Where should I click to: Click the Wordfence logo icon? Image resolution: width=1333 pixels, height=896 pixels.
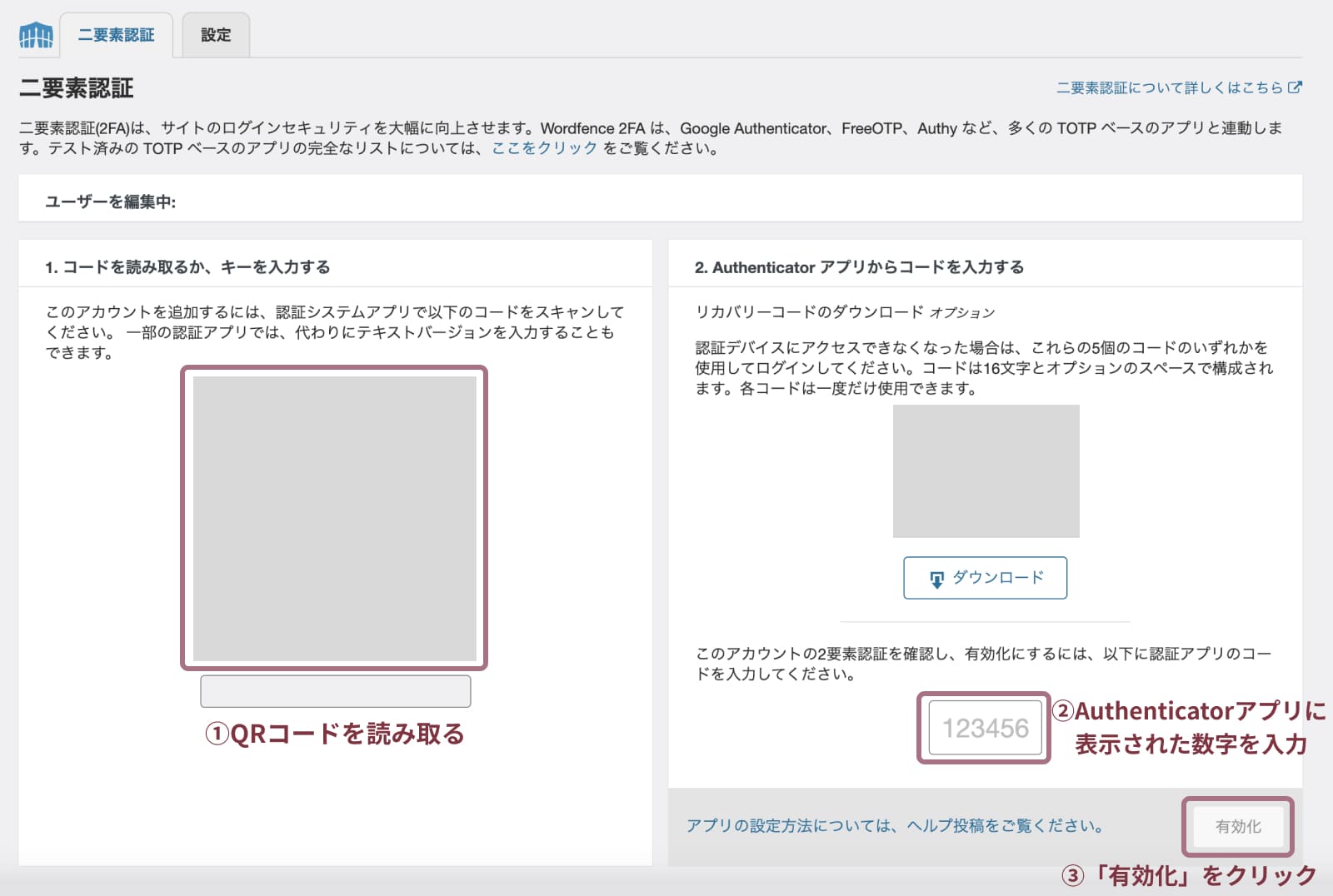tap(36, 35)
